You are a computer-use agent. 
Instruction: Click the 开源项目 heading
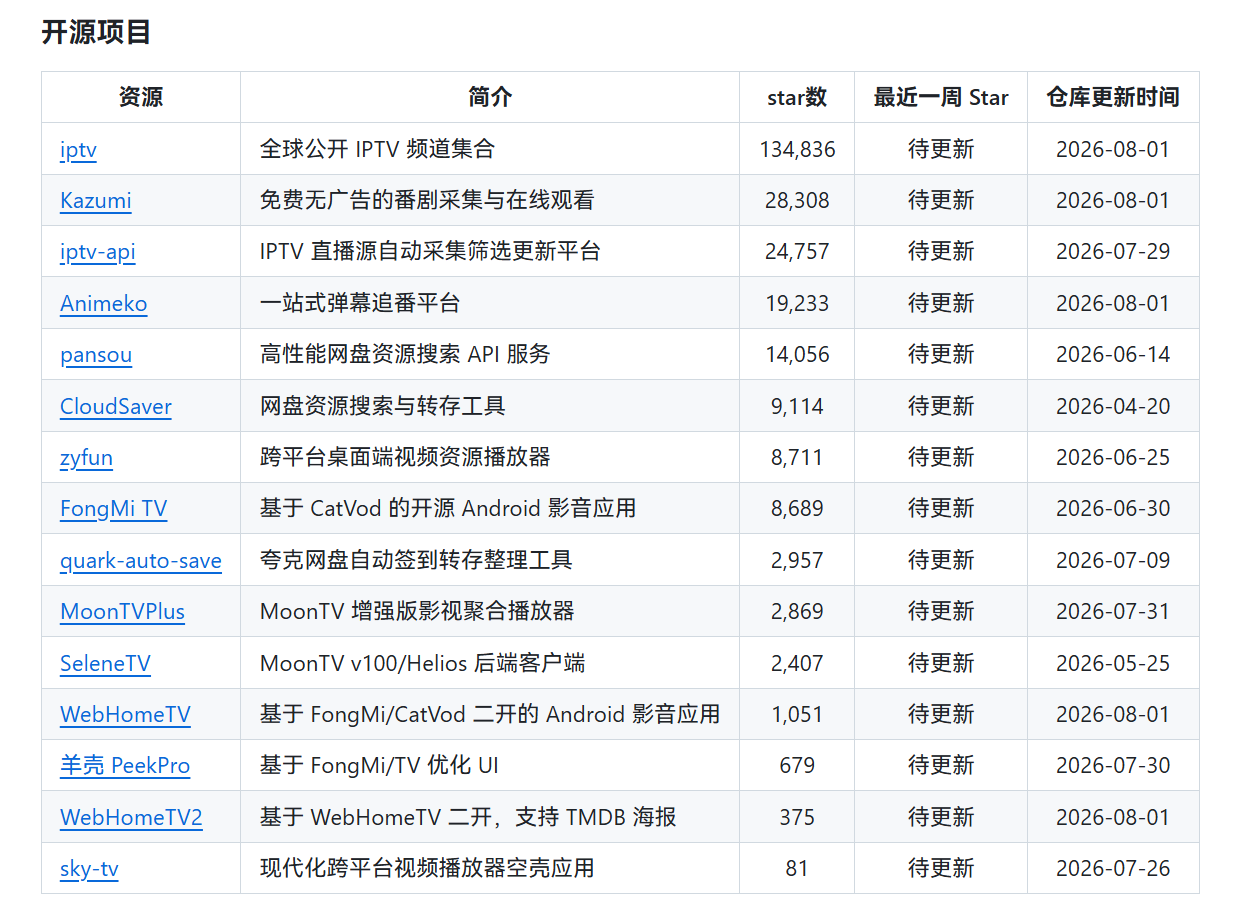click(96, 32)
